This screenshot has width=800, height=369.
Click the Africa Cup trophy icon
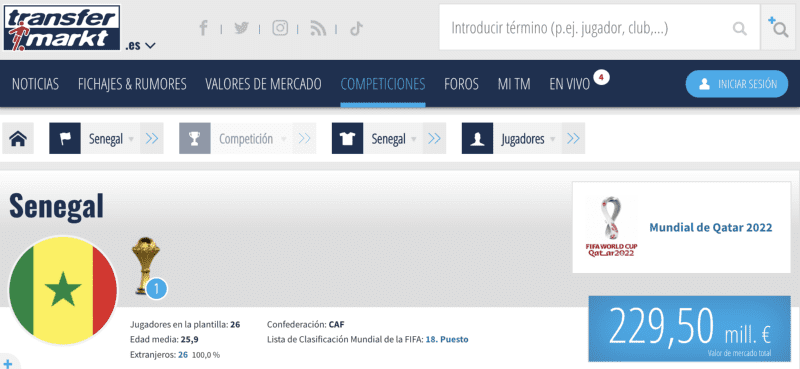(145, 266)
